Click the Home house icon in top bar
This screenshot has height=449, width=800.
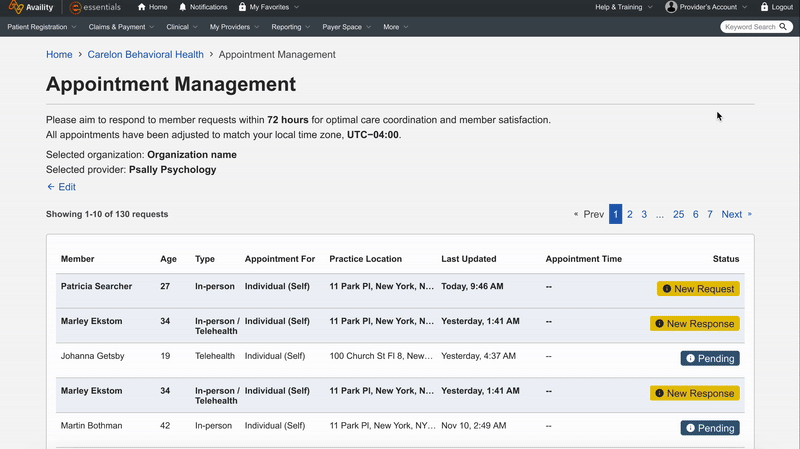142,7
